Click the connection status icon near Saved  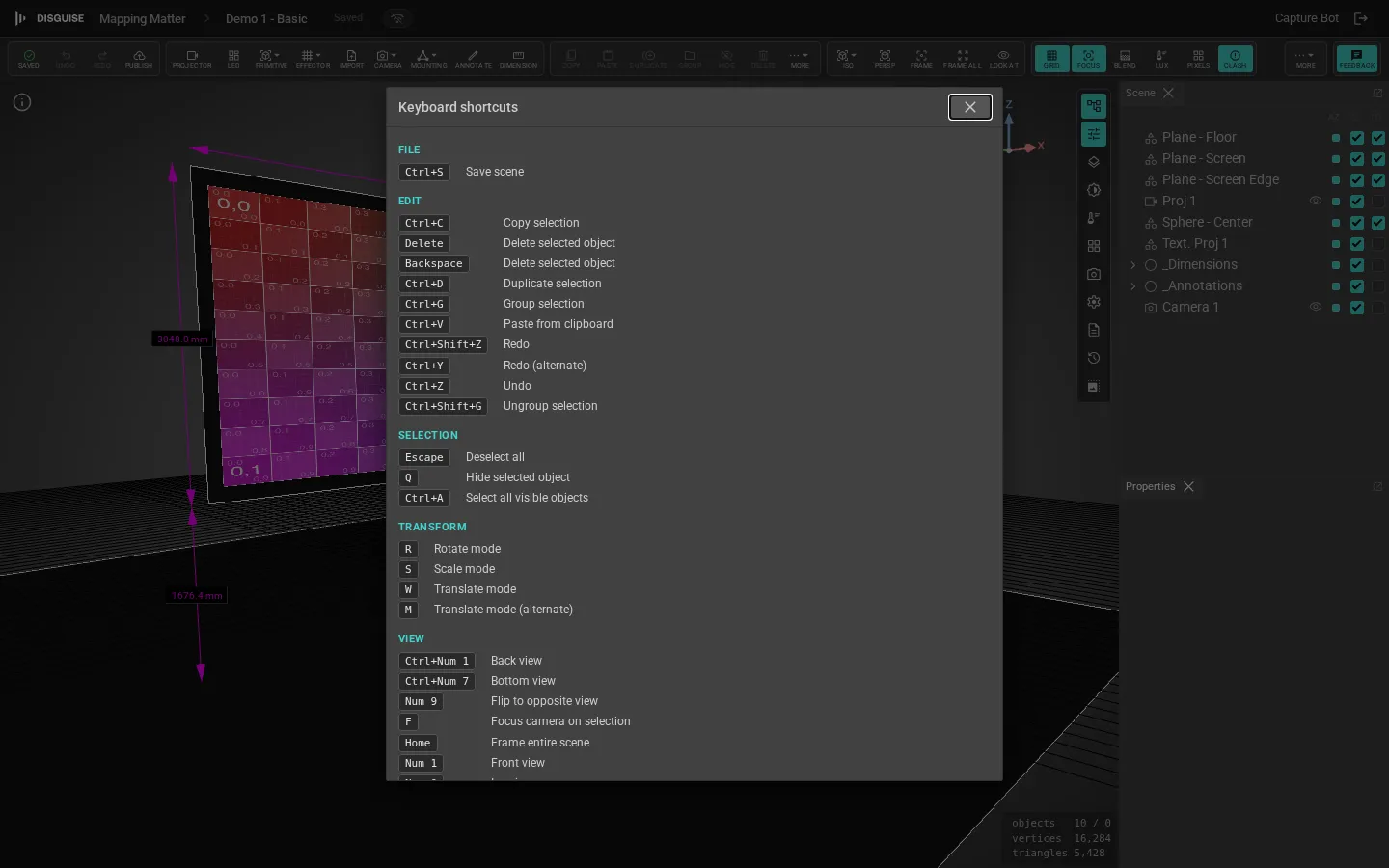pos(397,18)
